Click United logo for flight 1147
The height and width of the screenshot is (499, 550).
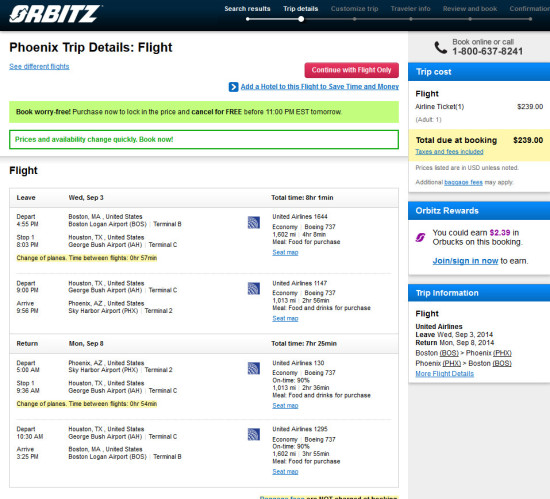click(x=254, y=289)
